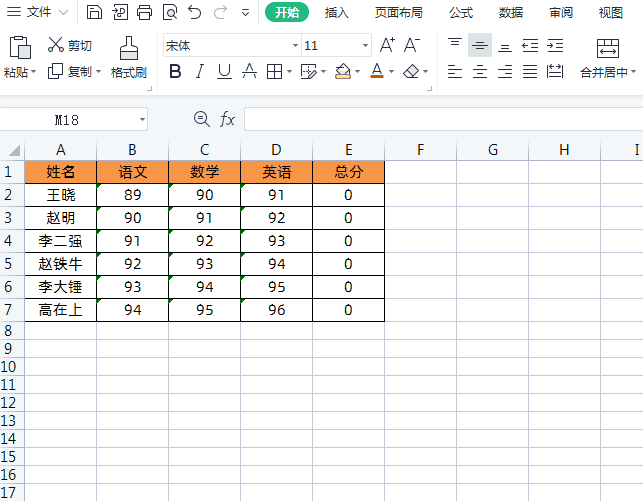Click the export-to-PDF icon beside Save
643x501 pixels.
tap(120, 12)
